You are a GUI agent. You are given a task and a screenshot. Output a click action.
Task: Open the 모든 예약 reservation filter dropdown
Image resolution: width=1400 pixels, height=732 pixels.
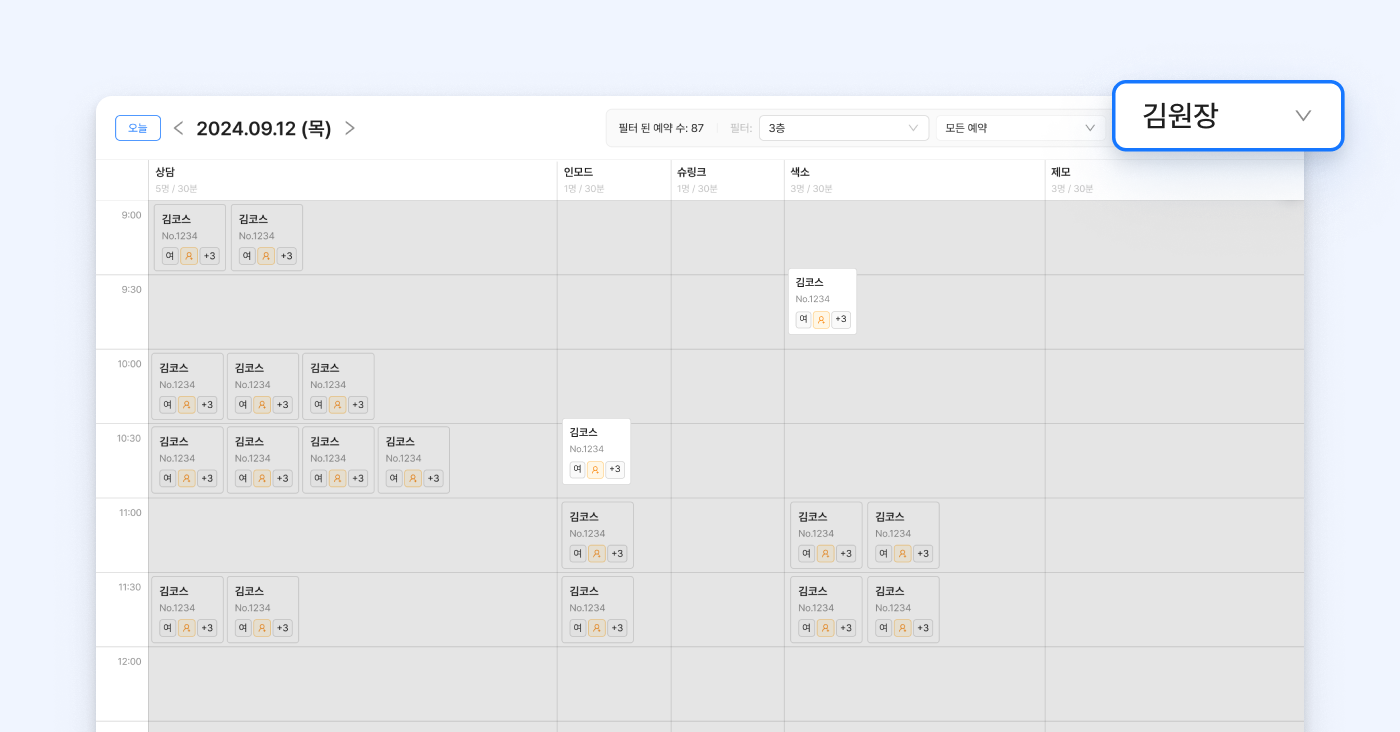[1019, 128]
